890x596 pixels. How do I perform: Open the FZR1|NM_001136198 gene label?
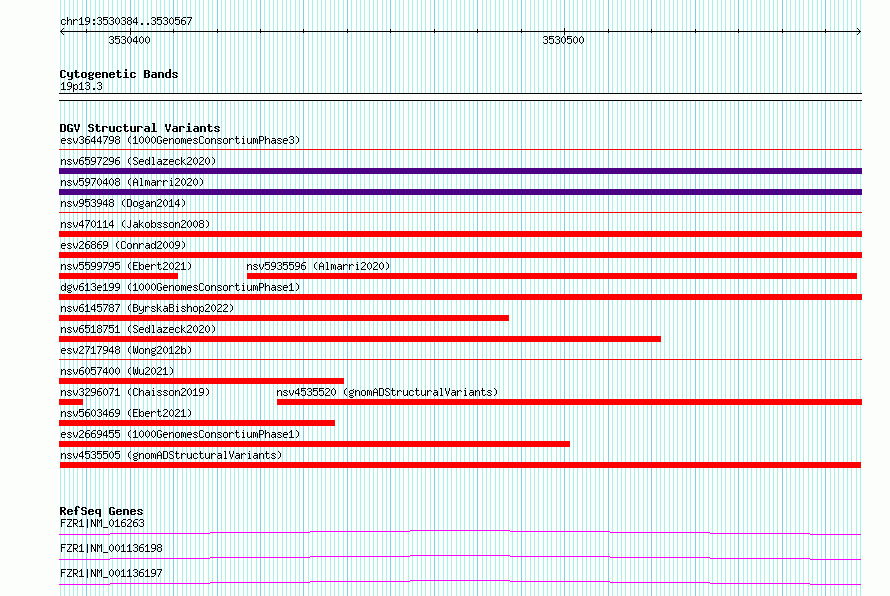(111, 548)
